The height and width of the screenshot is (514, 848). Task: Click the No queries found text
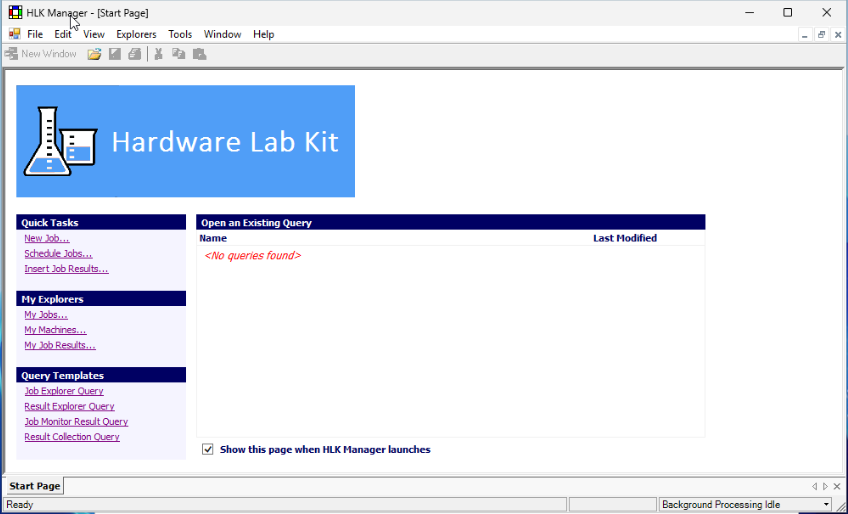[253, 255]
